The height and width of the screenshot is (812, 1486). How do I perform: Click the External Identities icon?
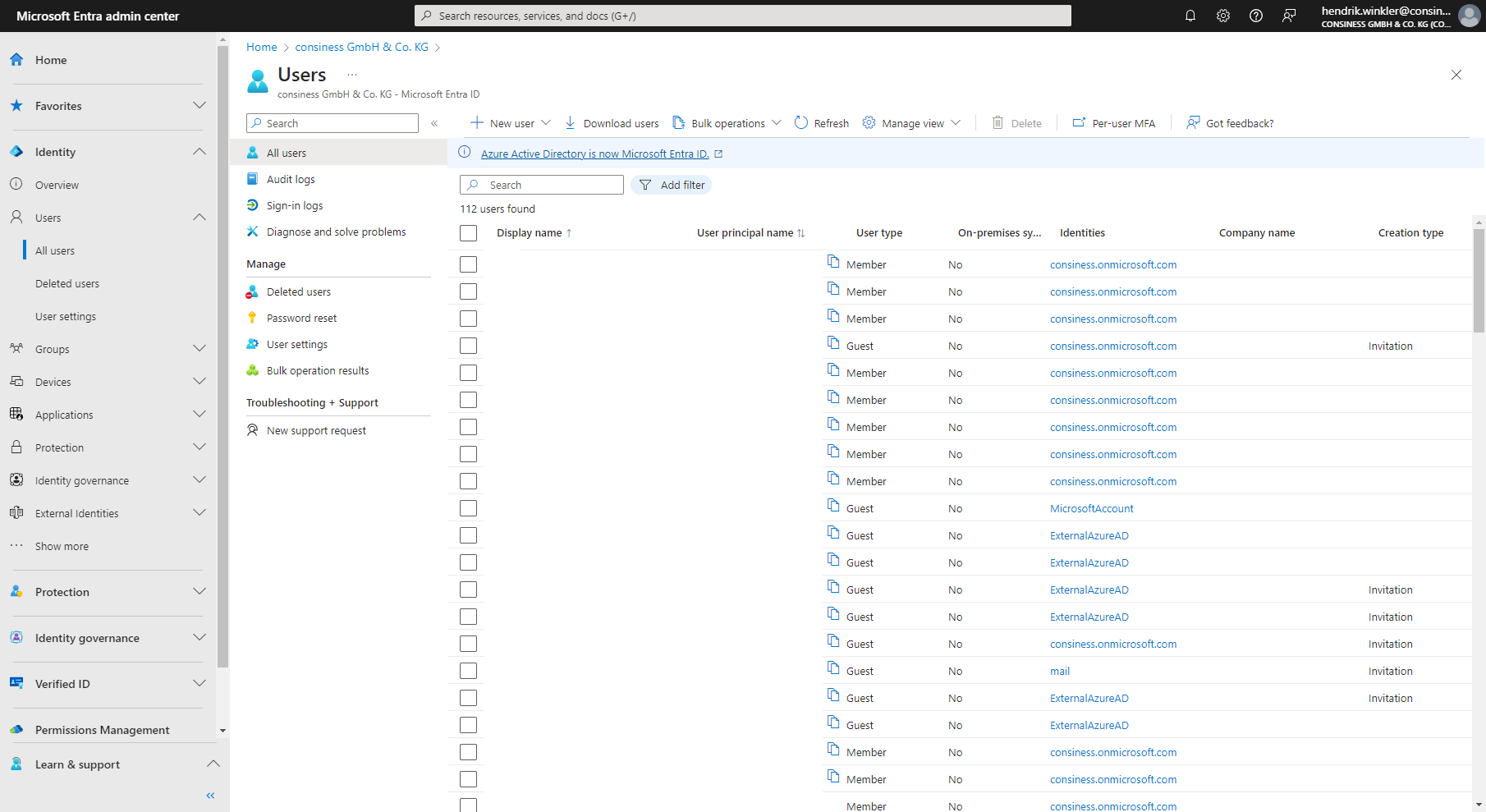click(16, 513)
